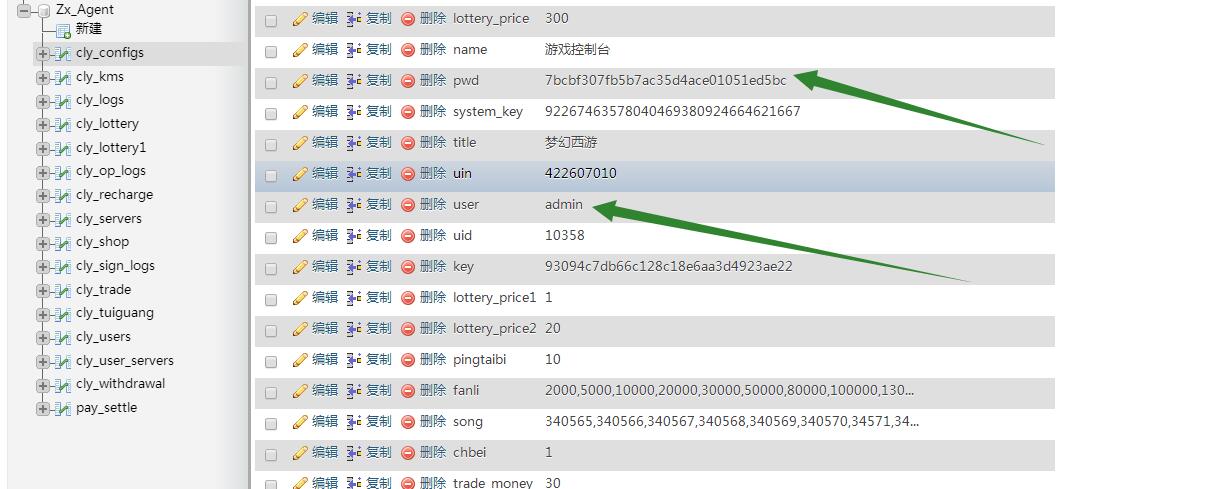Click the copy icon in lottery_price1 row
Image resolution: width=1219 pixels, height=489 pixels.
click(x=354, y=298)
